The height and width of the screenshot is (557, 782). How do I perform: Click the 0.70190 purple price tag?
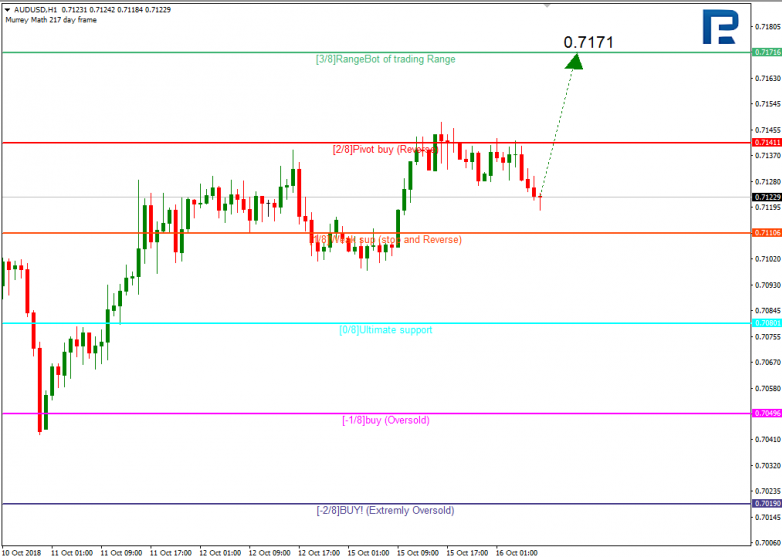point(767,504)
